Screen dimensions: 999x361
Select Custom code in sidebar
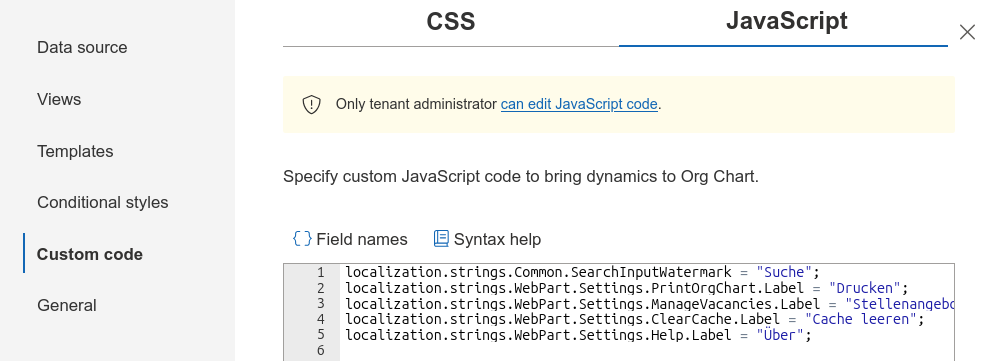pos(90,254)
